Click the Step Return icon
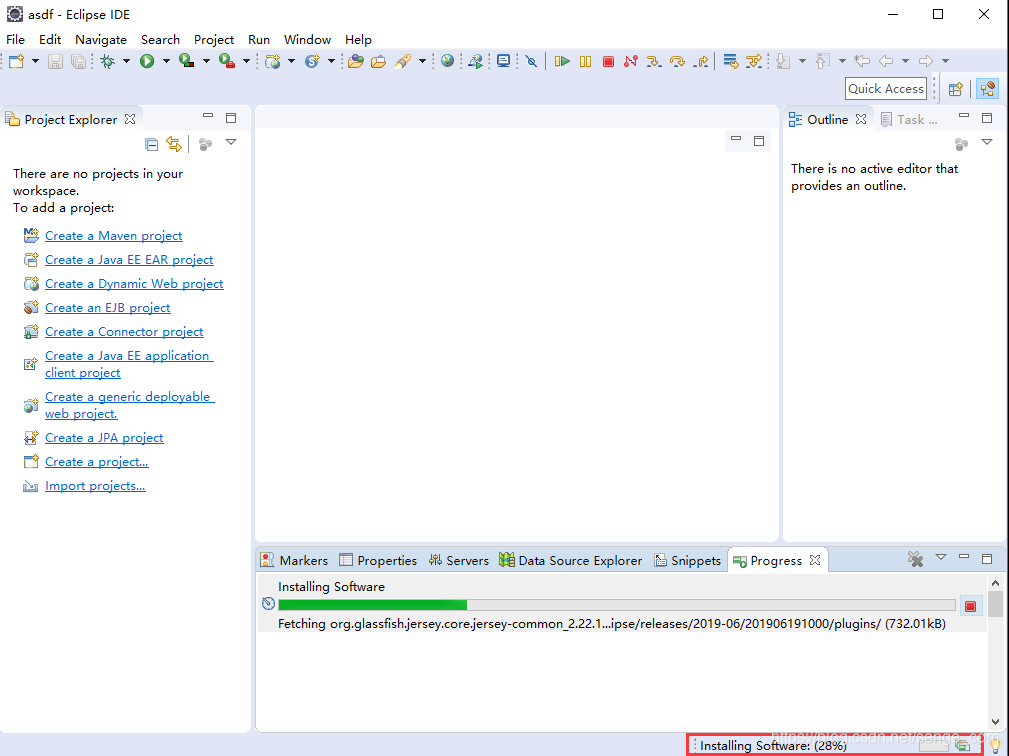 coord(701,61)
